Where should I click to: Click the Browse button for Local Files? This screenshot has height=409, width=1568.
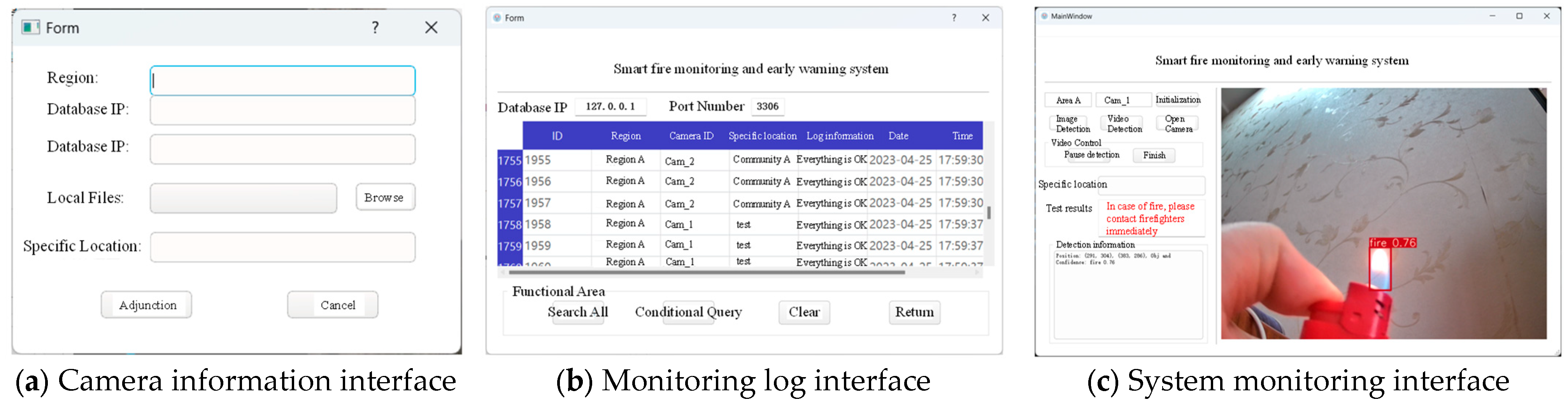(x=385, y=197)
